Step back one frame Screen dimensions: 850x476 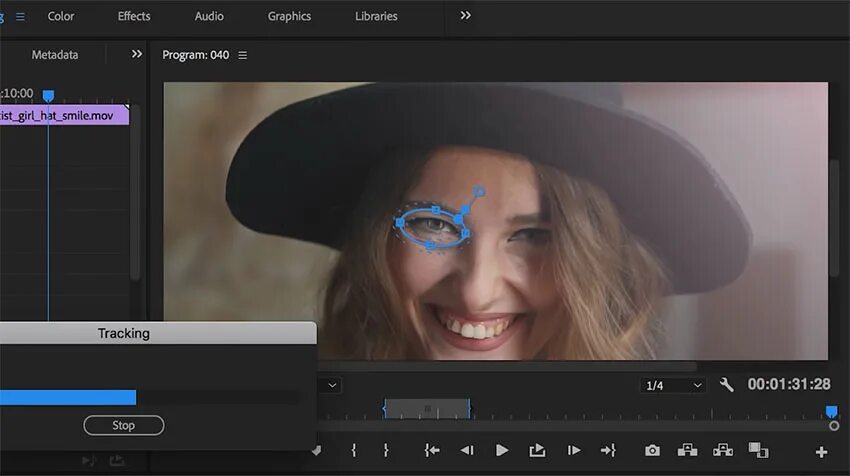[x=467, y=451]
